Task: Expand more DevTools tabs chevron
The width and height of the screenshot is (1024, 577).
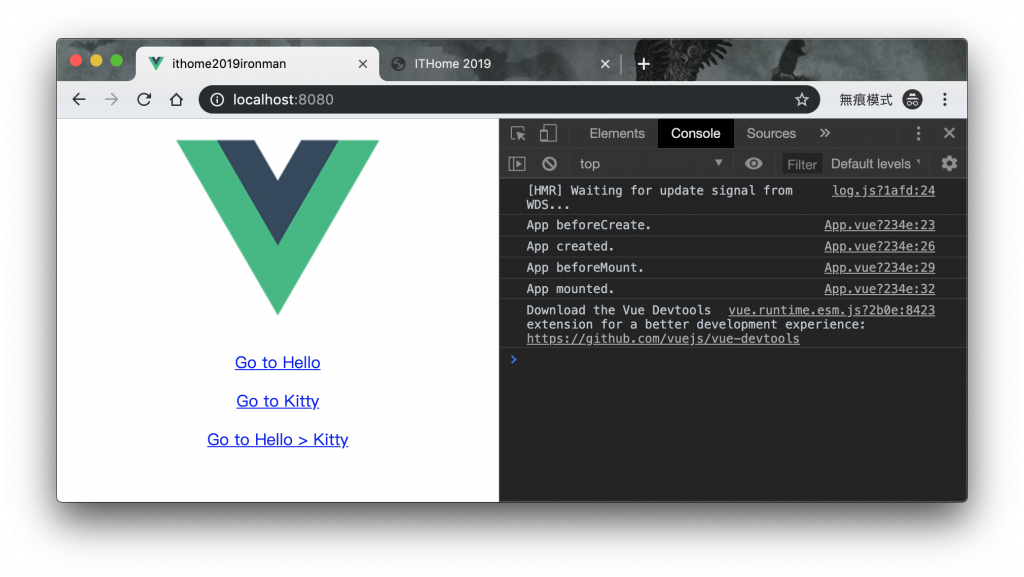Action: (x=825, y=133)
